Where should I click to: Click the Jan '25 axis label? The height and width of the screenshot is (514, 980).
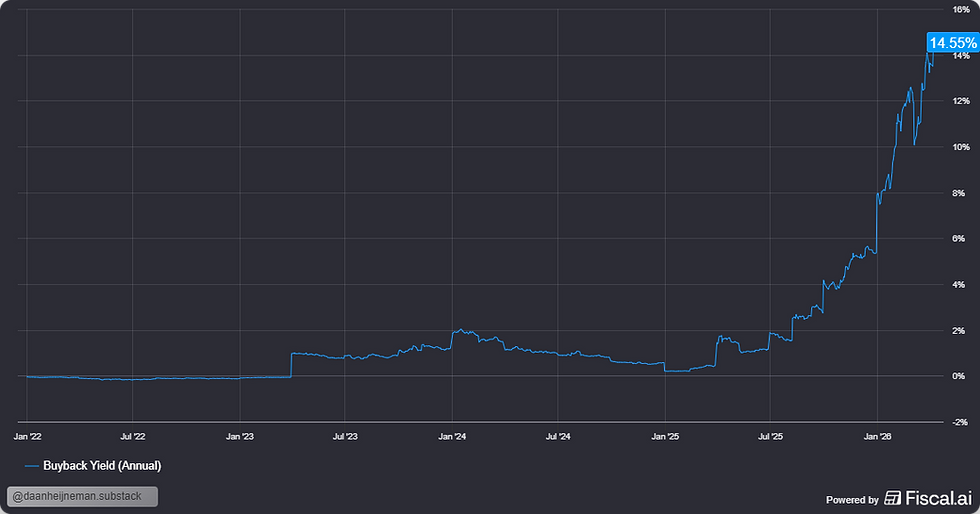click(666, 436)
